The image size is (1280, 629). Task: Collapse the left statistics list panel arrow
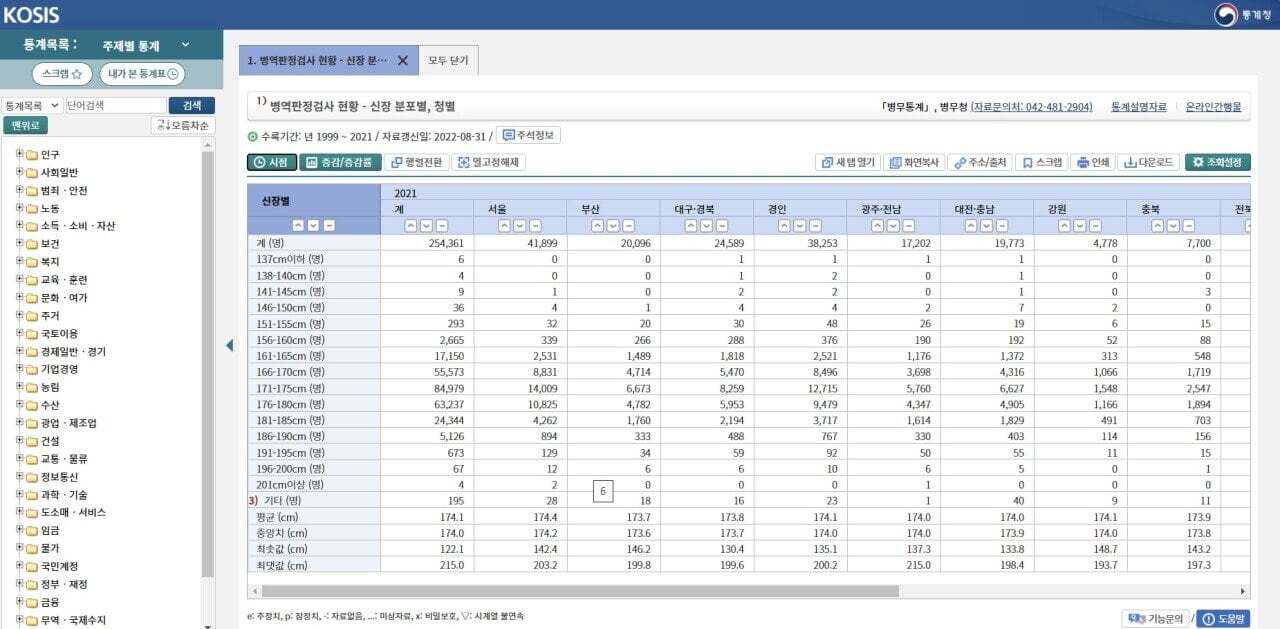click(x=229, y=345)
